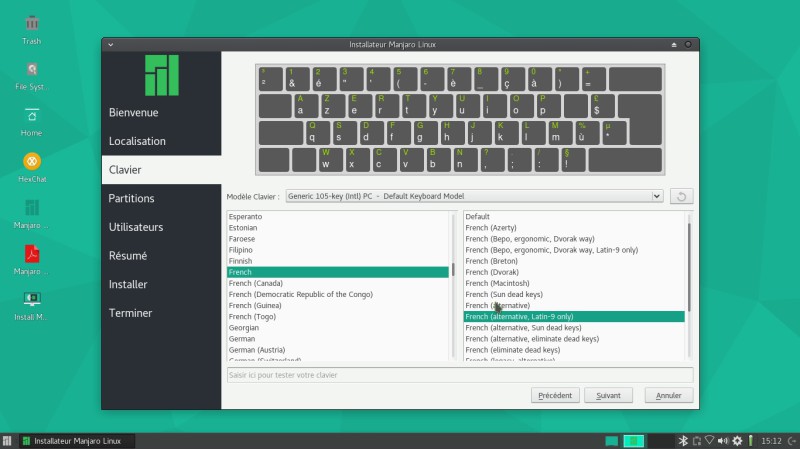
Task: Click the Précédent button
Action: coord(555,395)
